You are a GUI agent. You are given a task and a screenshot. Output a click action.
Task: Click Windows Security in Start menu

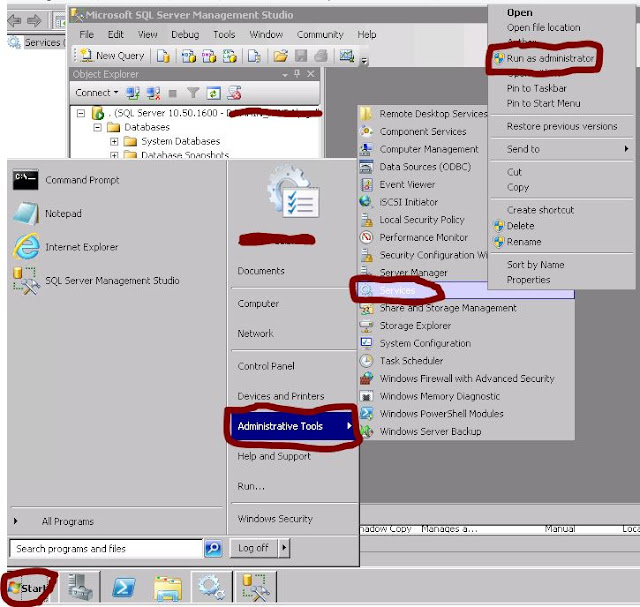pos(275,519)
